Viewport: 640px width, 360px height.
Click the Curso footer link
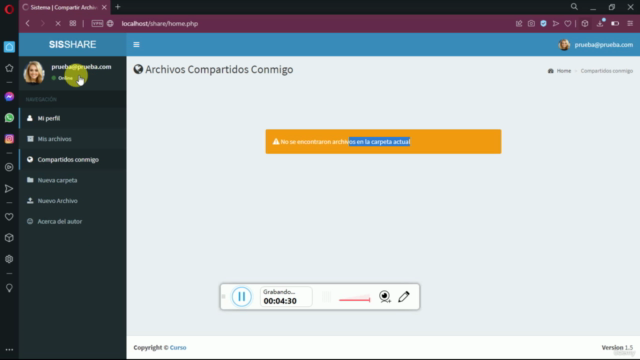click(178, 348)
